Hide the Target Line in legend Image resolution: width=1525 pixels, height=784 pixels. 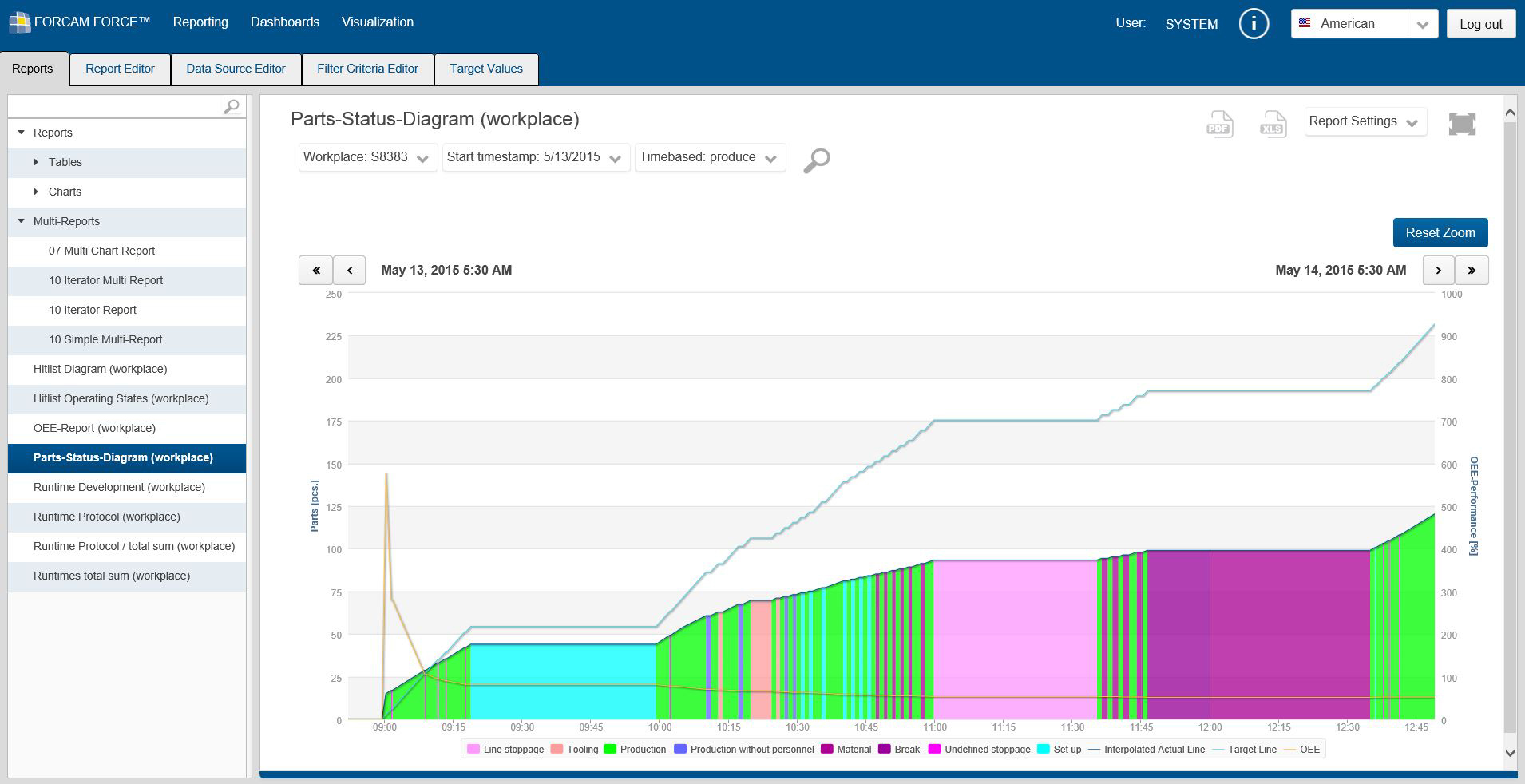1251,749
